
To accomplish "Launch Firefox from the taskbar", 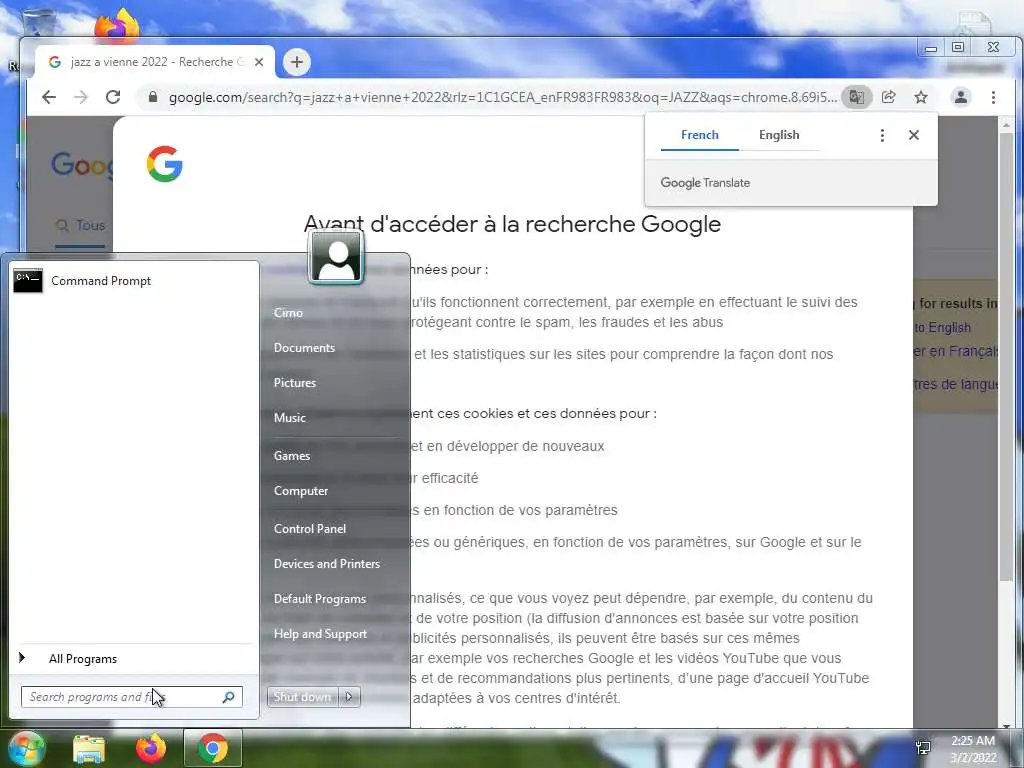I will (x=151, y=748).
